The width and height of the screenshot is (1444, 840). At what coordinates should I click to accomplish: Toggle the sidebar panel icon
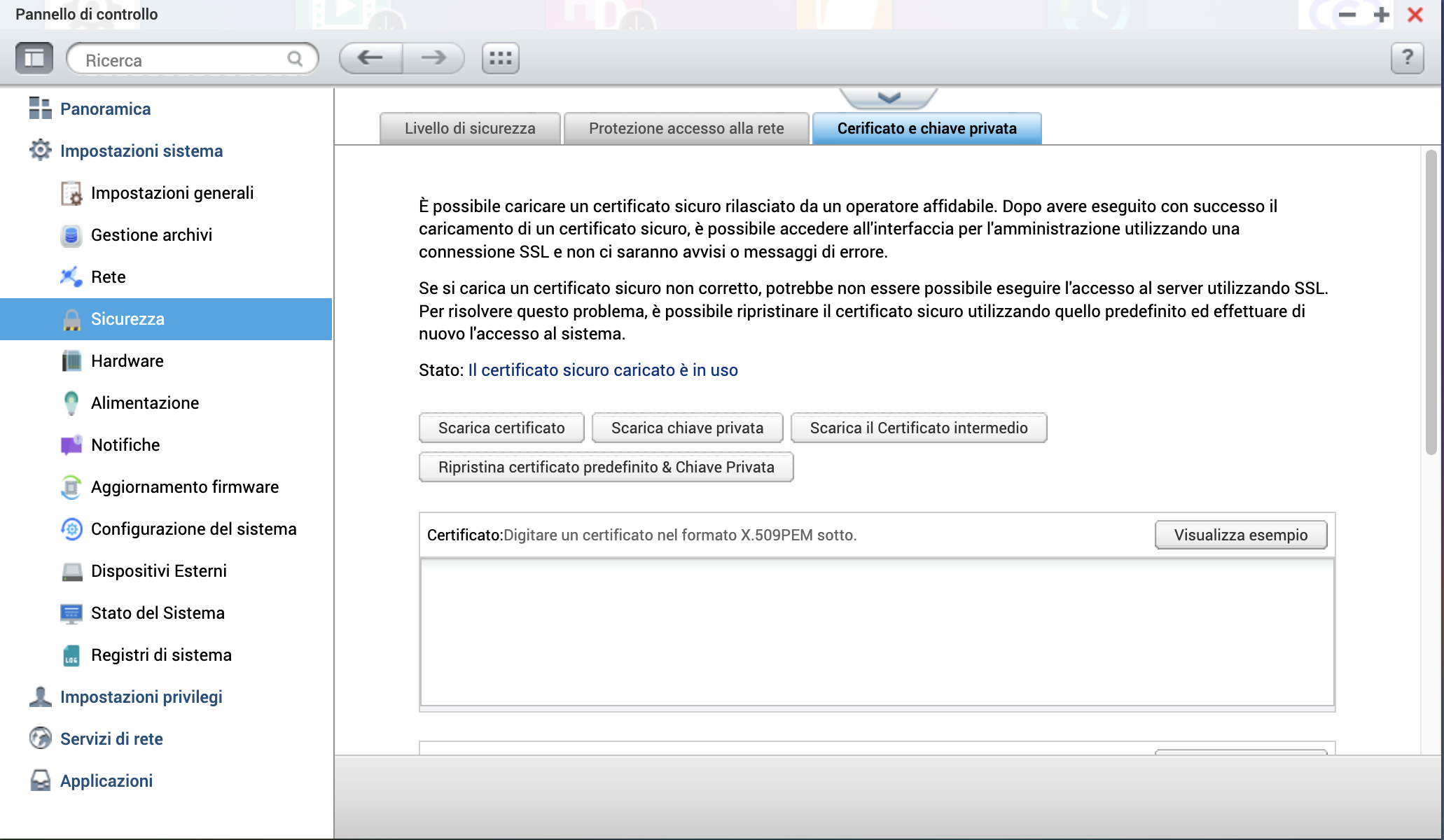34,58
